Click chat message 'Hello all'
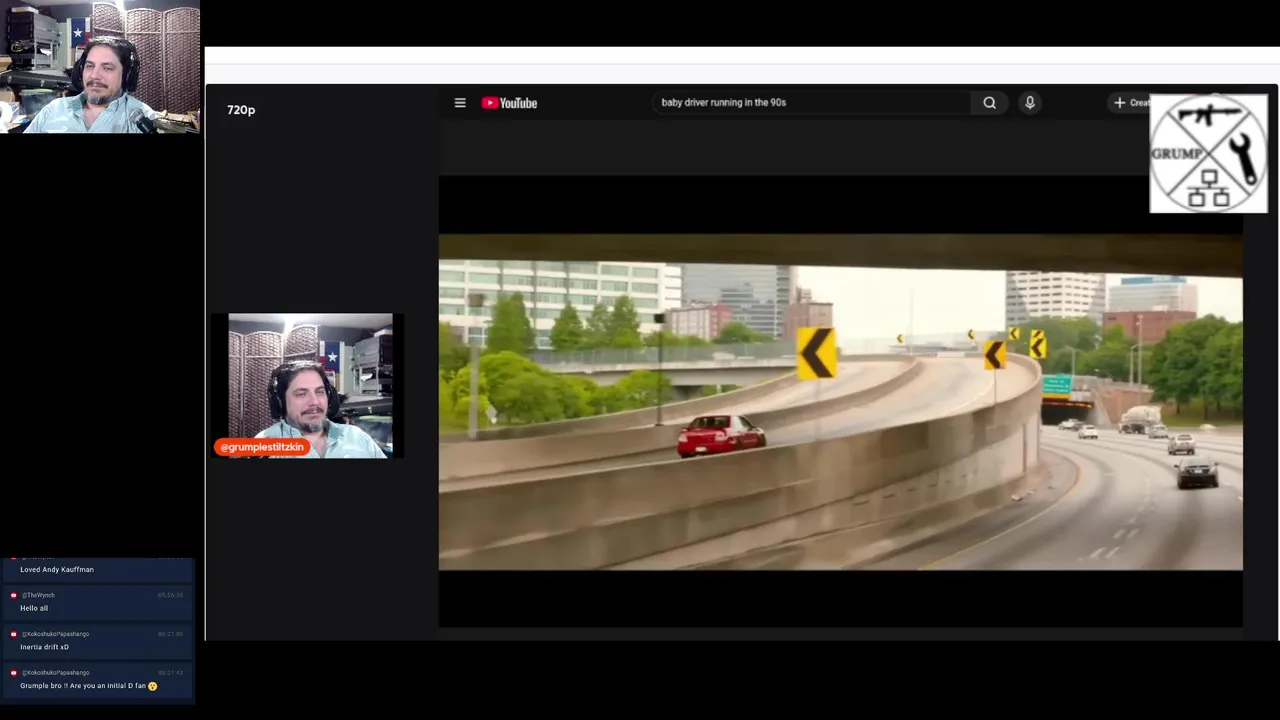Screen dimensions: 1280x720 tap(34, 608)
